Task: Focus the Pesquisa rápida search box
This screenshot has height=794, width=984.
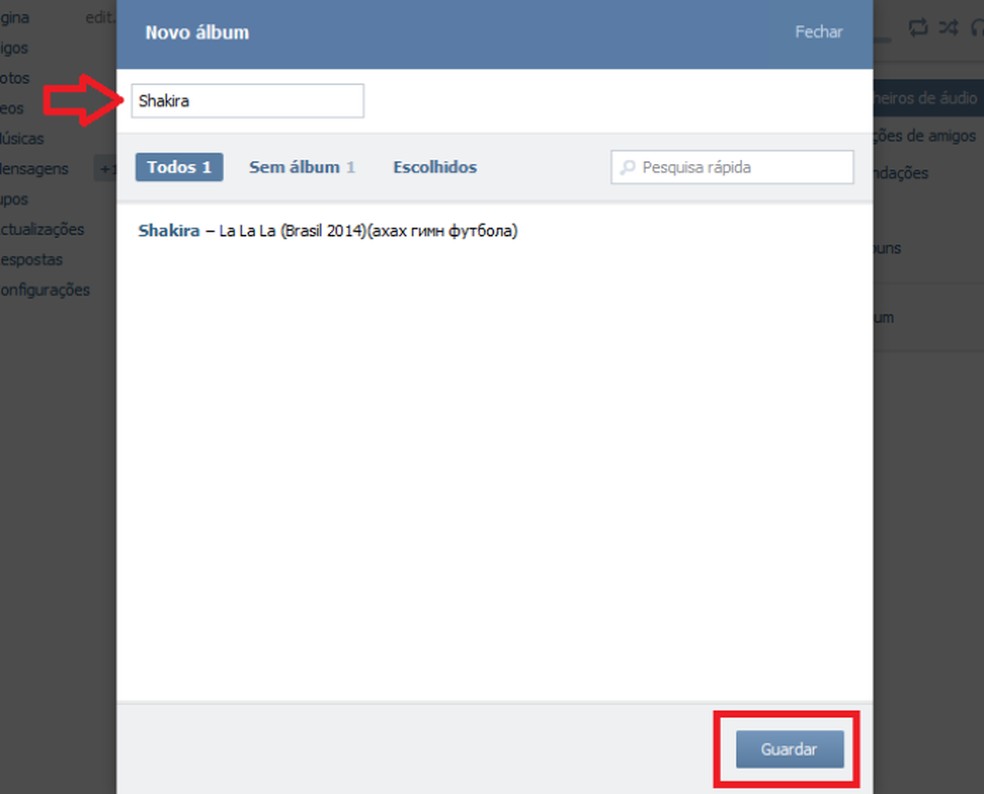Action: (x=732, y=167)
